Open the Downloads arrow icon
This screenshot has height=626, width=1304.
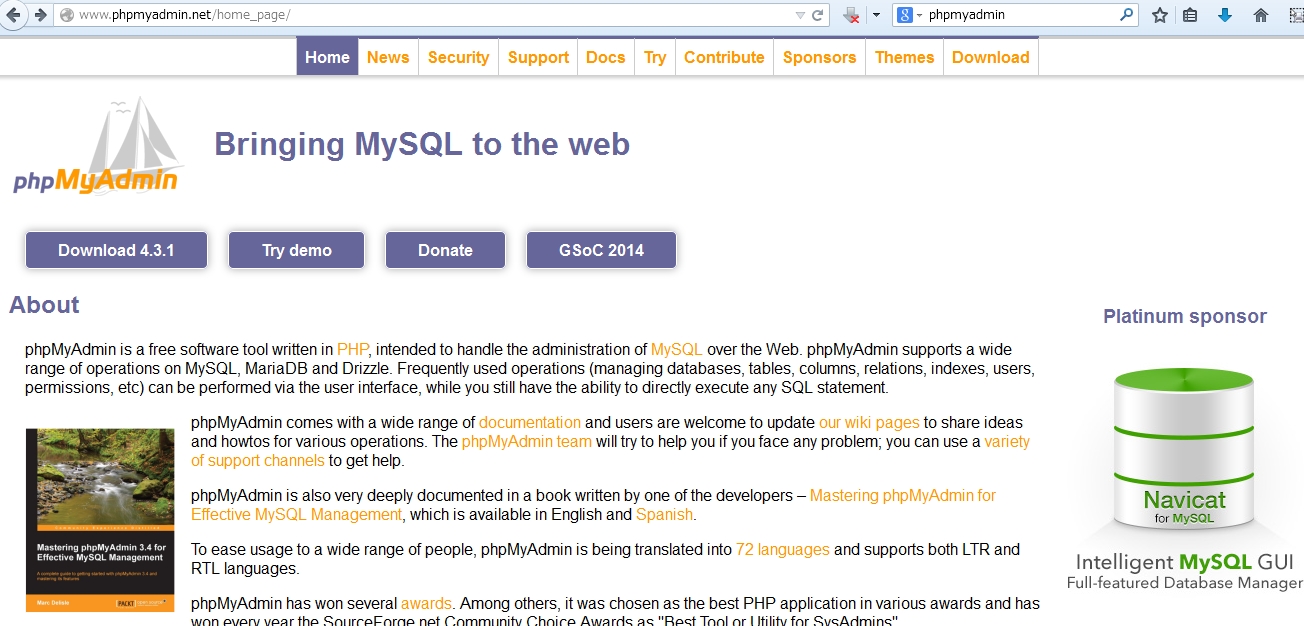coord(1225,15)
